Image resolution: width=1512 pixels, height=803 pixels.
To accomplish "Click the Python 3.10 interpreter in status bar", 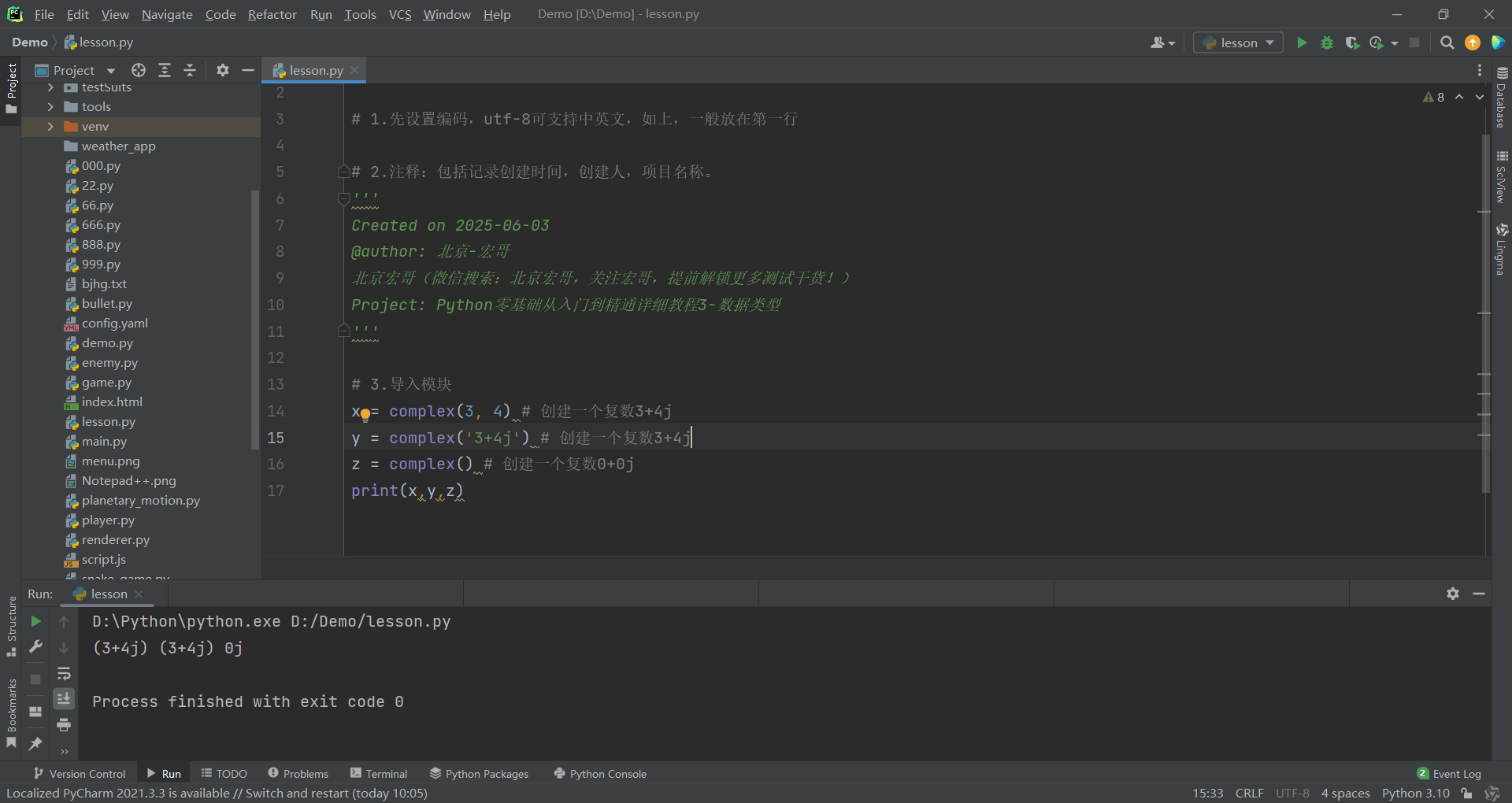I will tap(1415, 793).
